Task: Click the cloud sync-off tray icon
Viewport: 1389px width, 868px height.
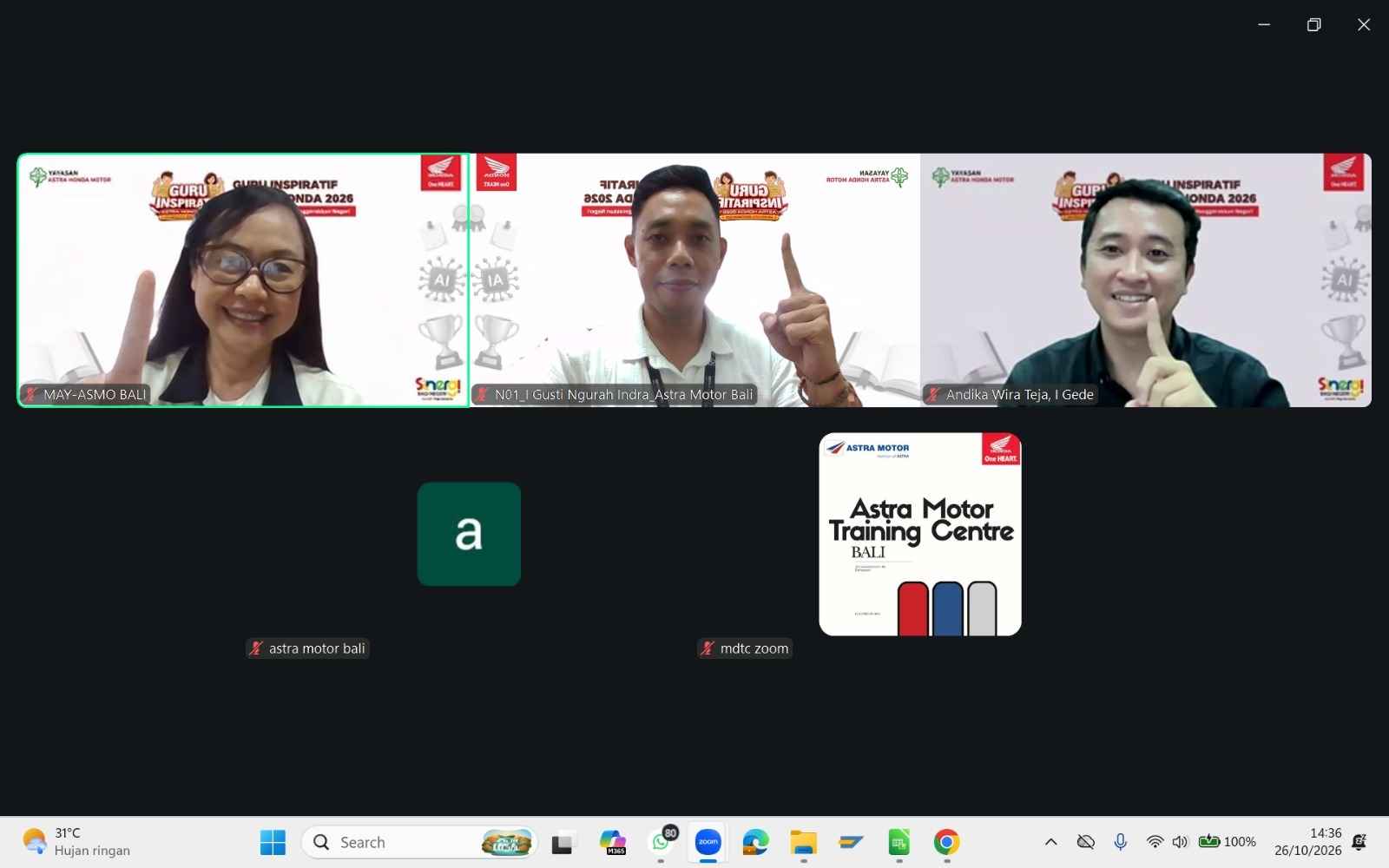Action: tap(1085, 842)
